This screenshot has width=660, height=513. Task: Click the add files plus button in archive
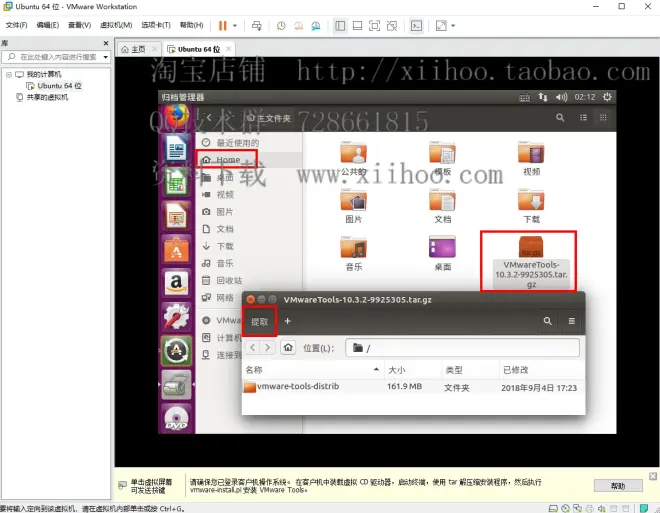[287, 321]
